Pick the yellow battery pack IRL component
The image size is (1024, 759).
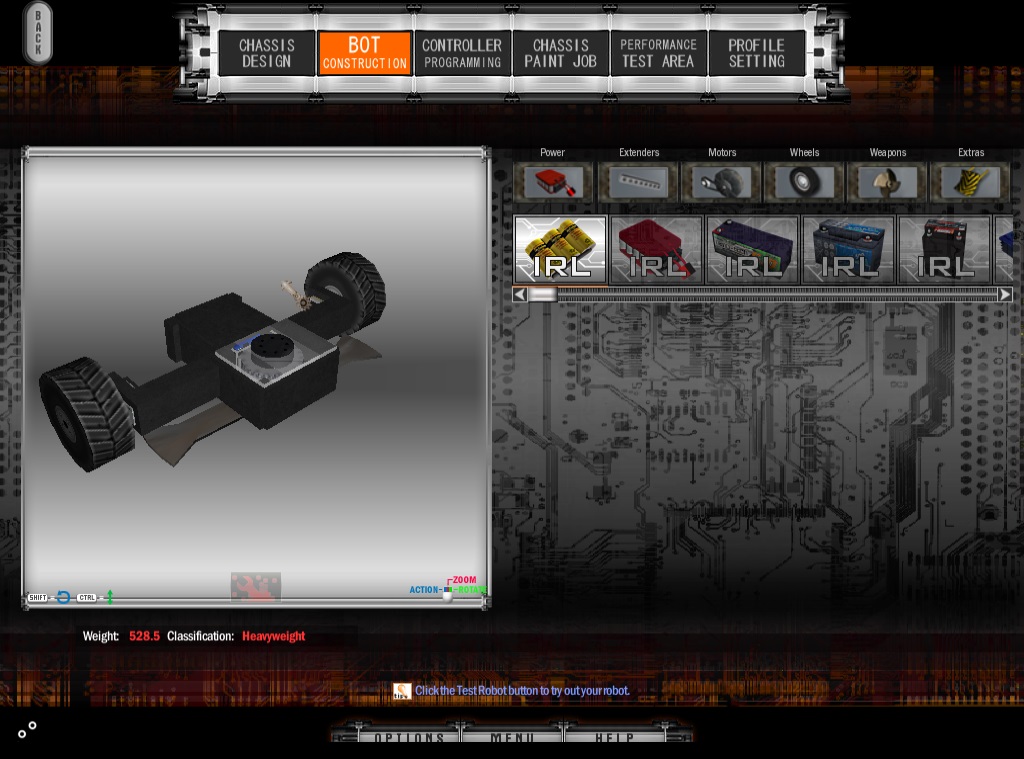(560, 250)
